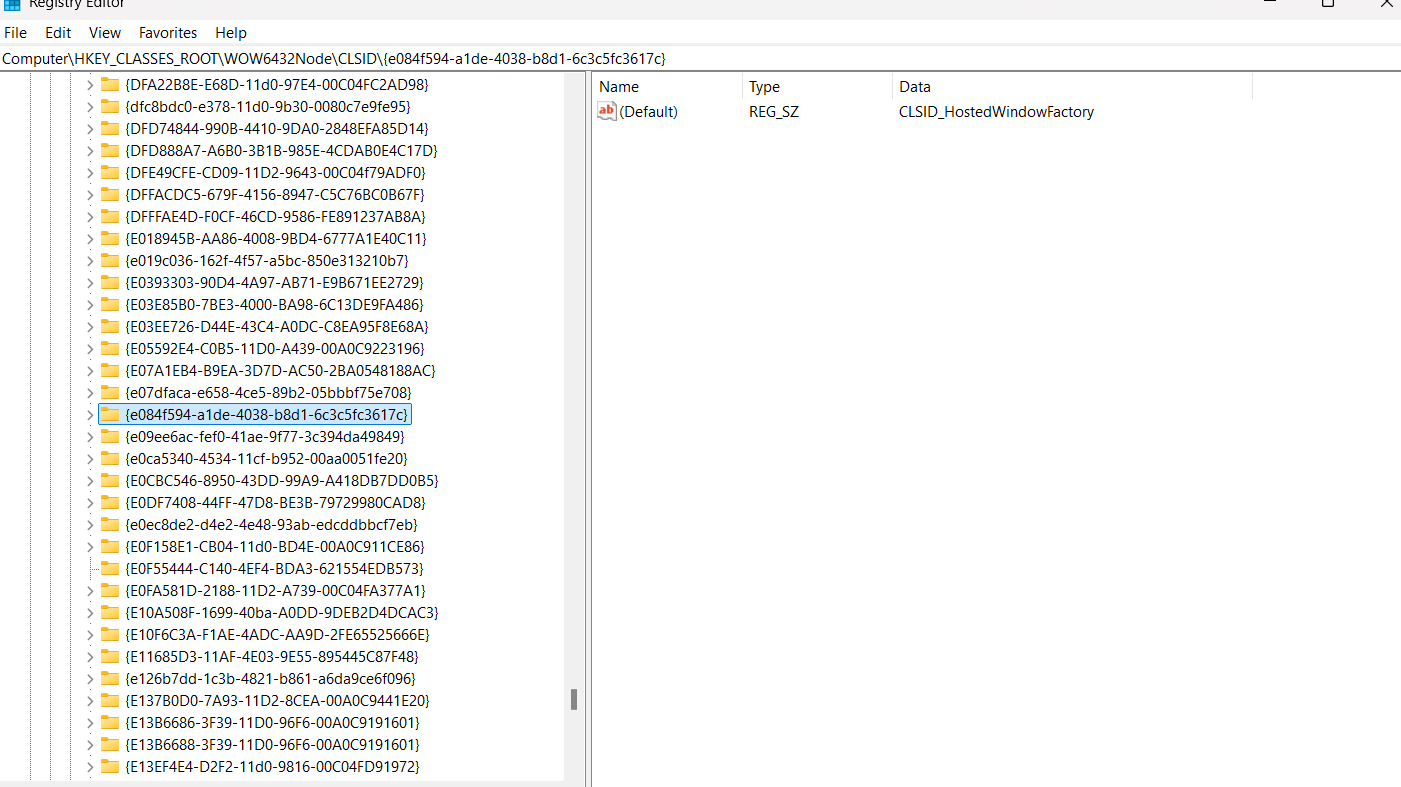Image resolution: width=1401 pixels, height=787 pixels.
Task: Click the folder icon for {E0F55444-C140-4EF4-BDA3-621554EDB573}
Action: coord(110,568)
